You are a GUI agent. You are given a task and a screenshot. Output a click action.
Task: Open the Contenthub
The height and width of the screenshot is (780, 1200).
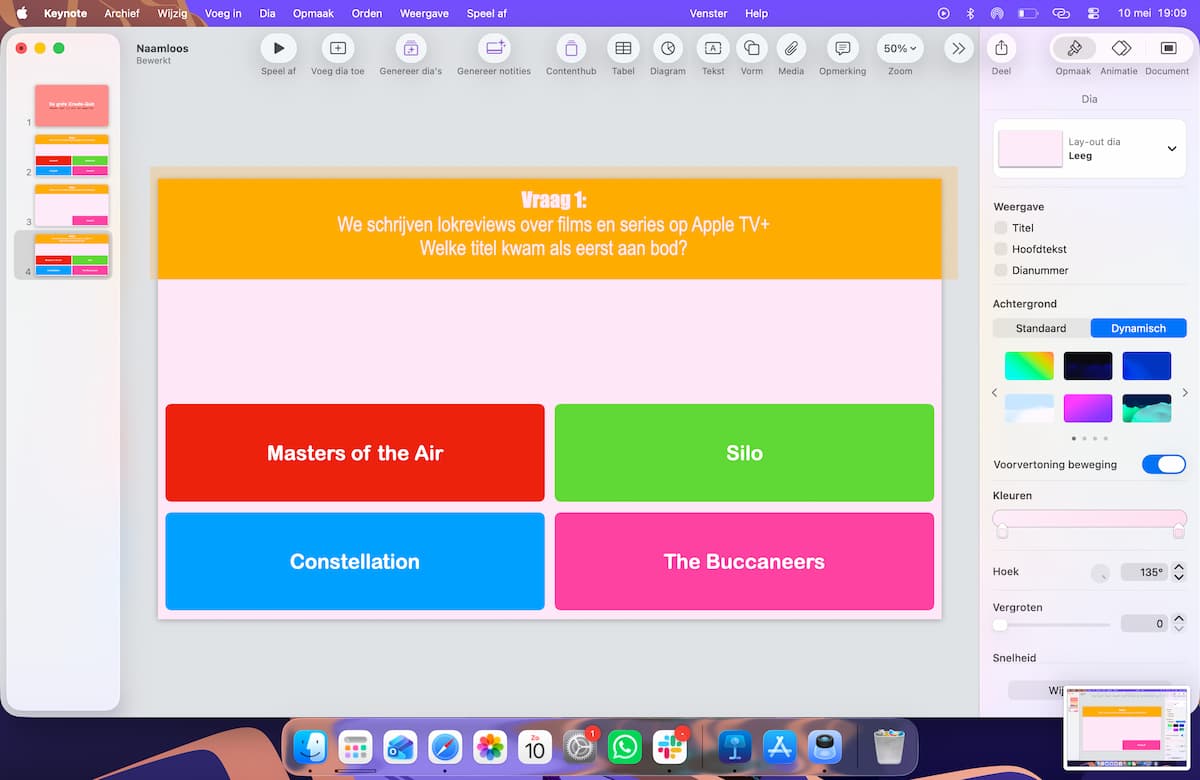pyautogui.click(x=571, y=48)
